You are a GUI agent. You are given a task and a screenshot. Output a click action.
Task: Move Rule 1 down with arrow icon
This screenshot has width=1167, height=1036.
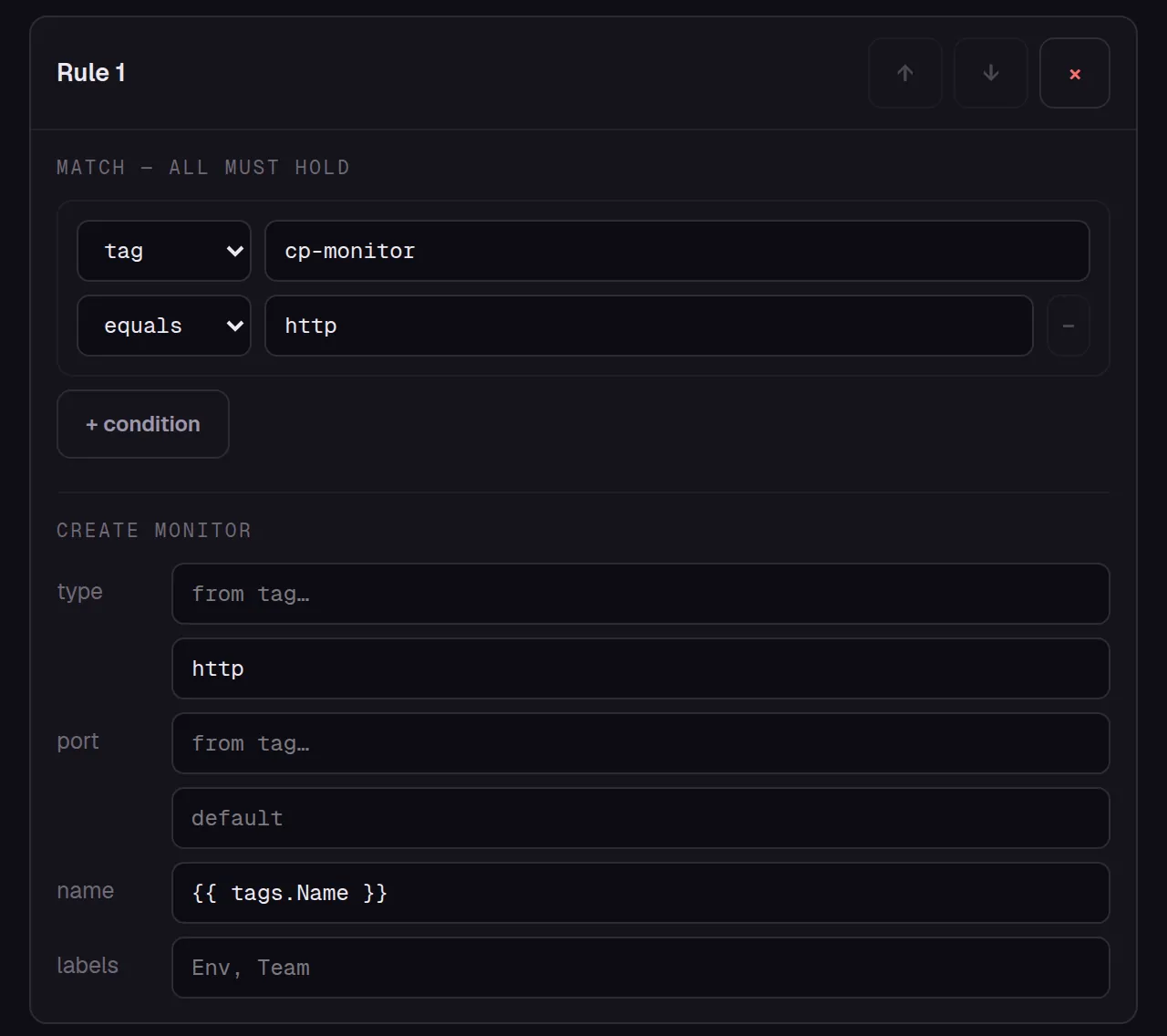(990, 73)
